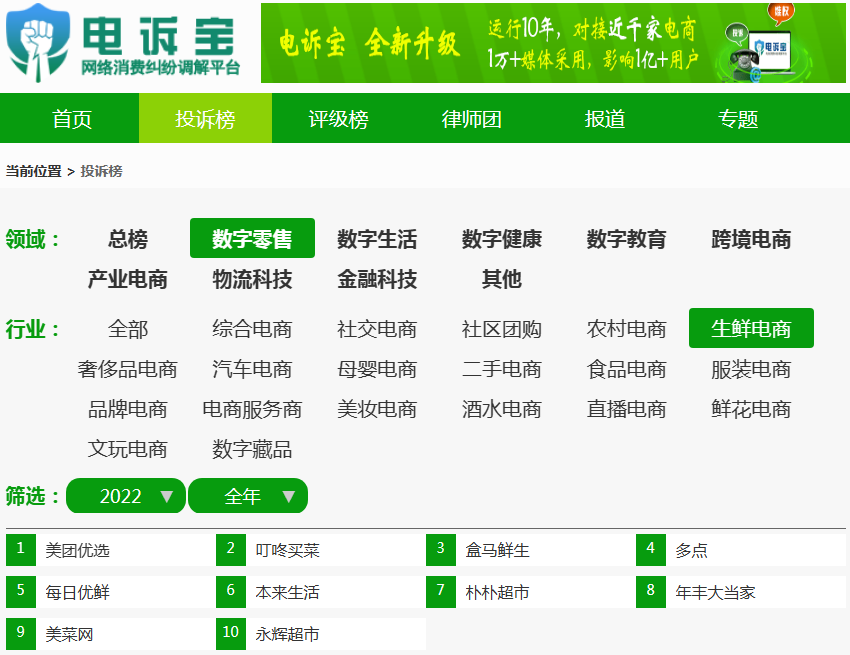This screenshot has width=850, height=655.
Task: Select the 总榜 field filter
Action: click(128, 239)
